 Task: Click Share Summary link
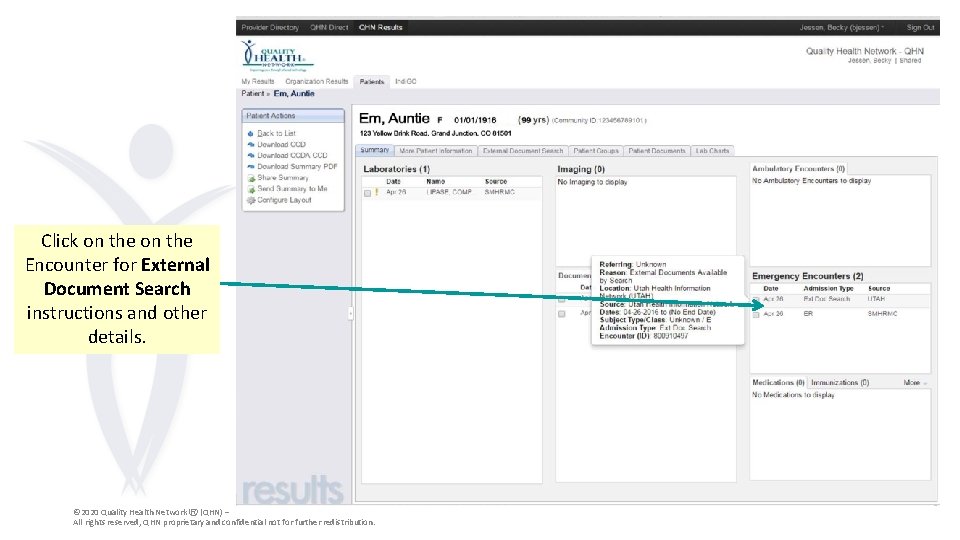283,178
